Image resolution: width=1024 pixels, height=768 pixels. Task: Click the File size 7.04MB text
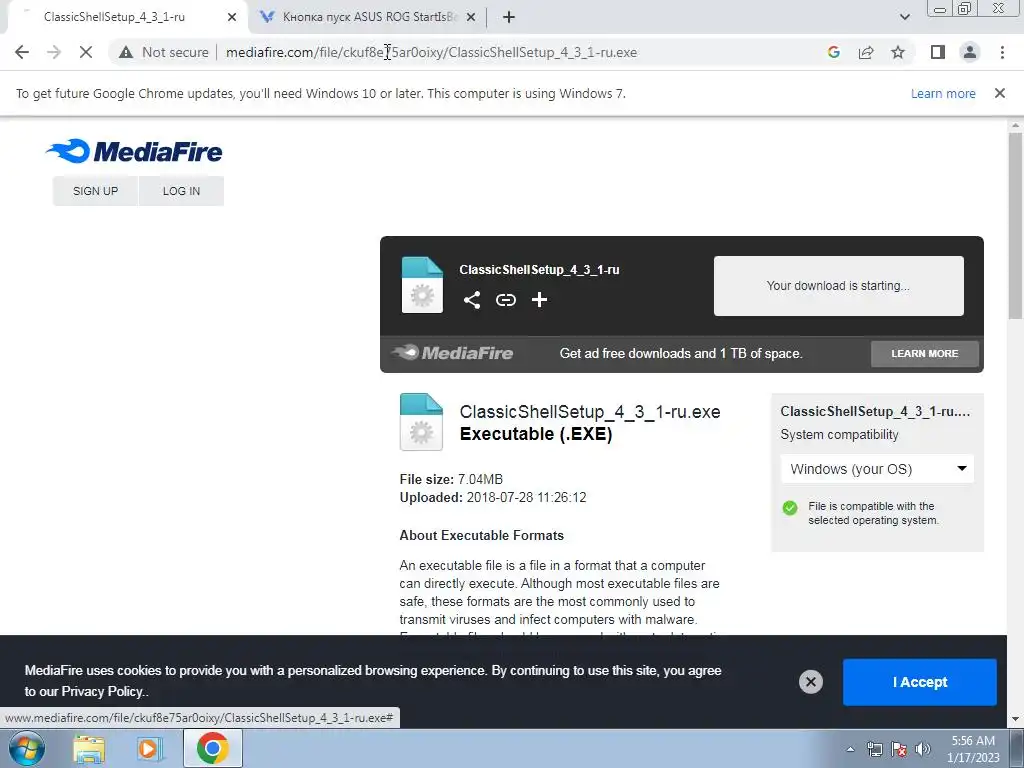(451, 479)
